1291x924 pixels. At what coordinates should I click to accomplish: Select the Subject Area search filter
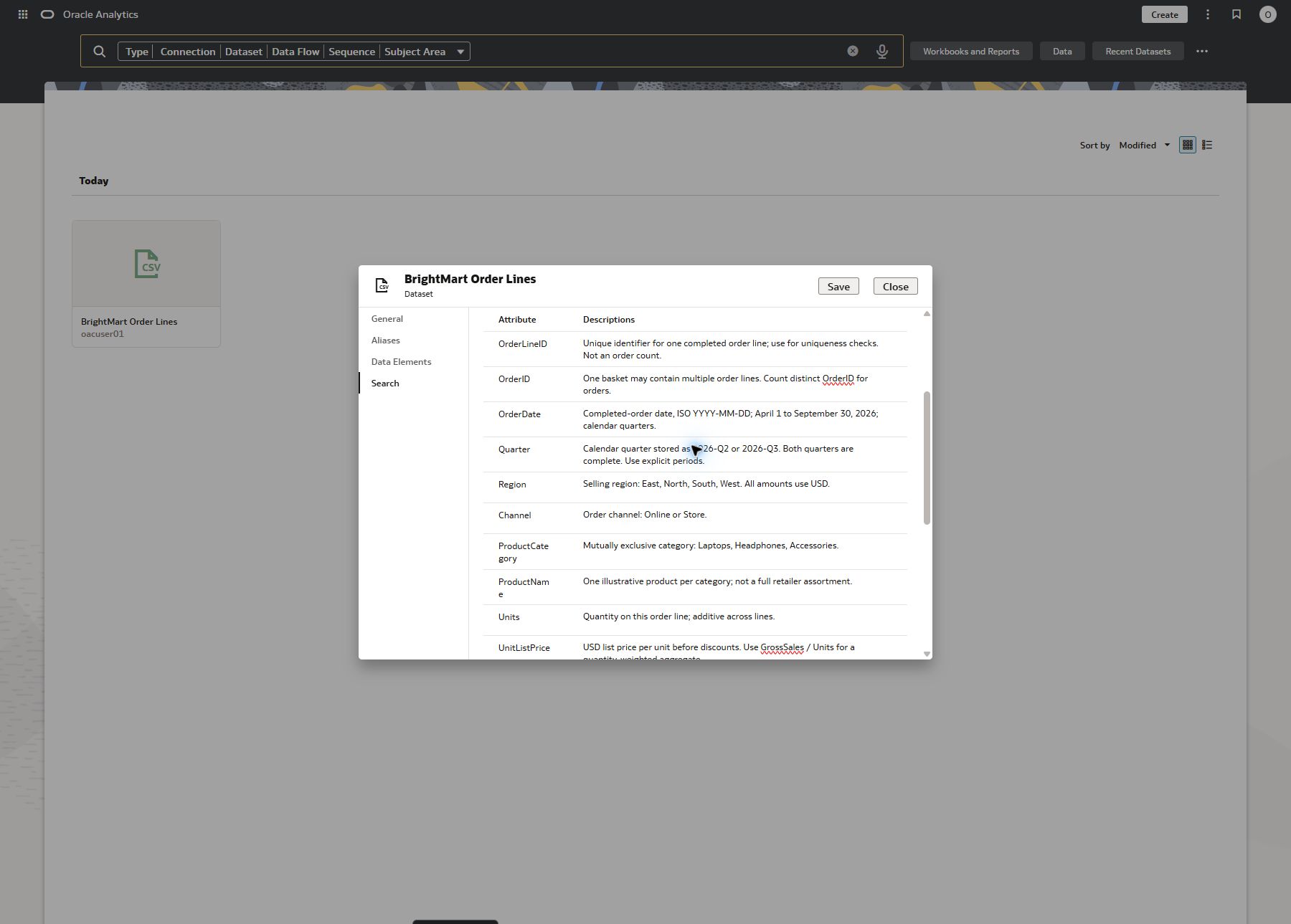415,52
